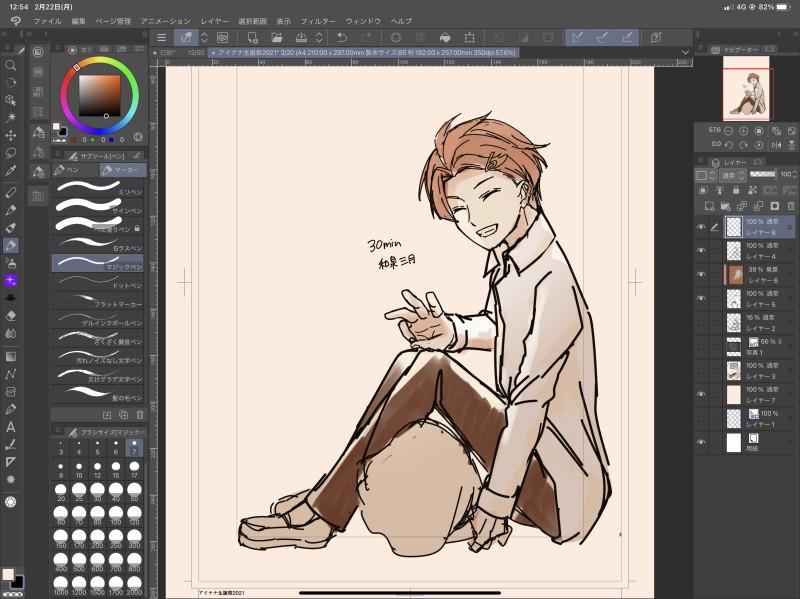
Task: Hide layer レイヤー 8 with eye icon
Action: tap(700, 227)
